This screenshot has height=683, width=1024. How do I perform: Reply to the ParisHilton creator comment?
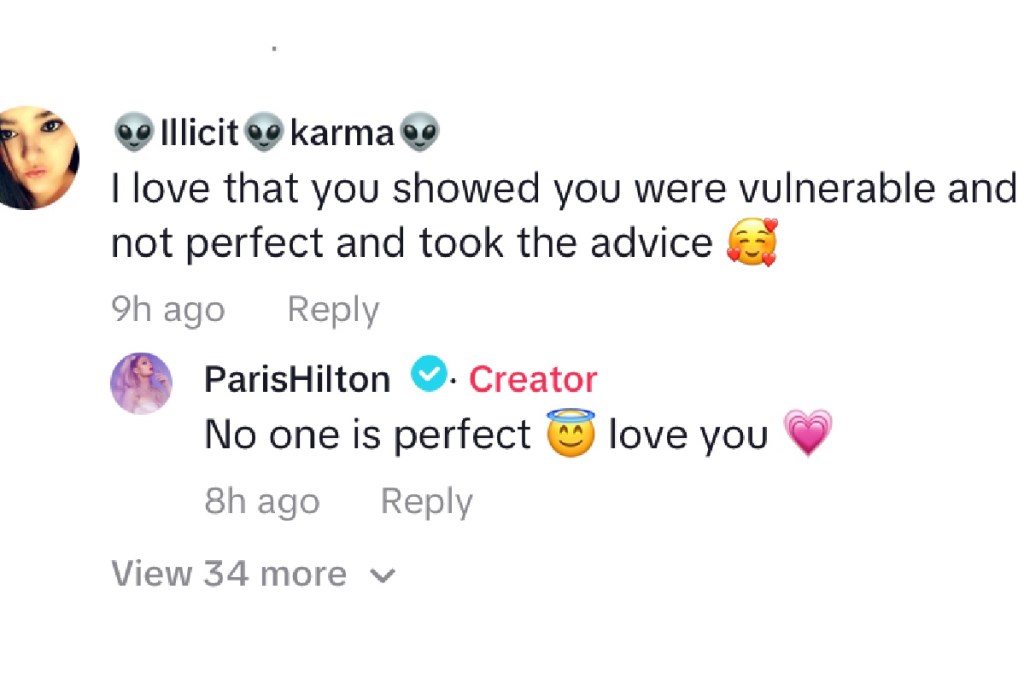click(x=427, y=501)
